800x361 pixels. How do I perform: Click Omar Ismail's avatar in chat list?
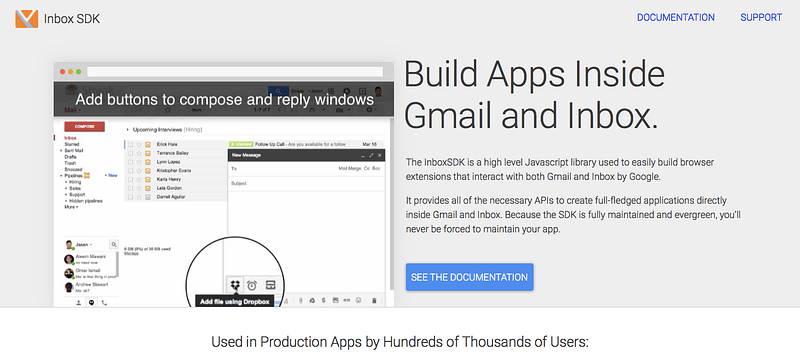click(69, 273)
